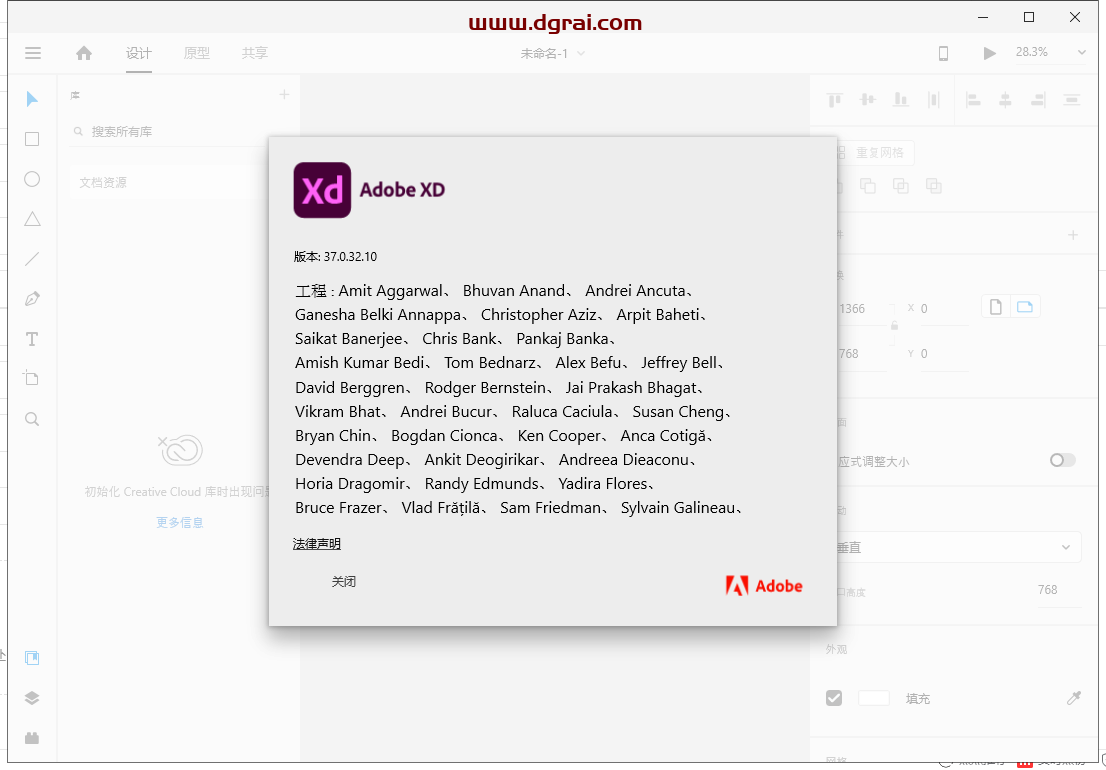
Task: Select the Ellipse tool
Action: coord(32,179)
